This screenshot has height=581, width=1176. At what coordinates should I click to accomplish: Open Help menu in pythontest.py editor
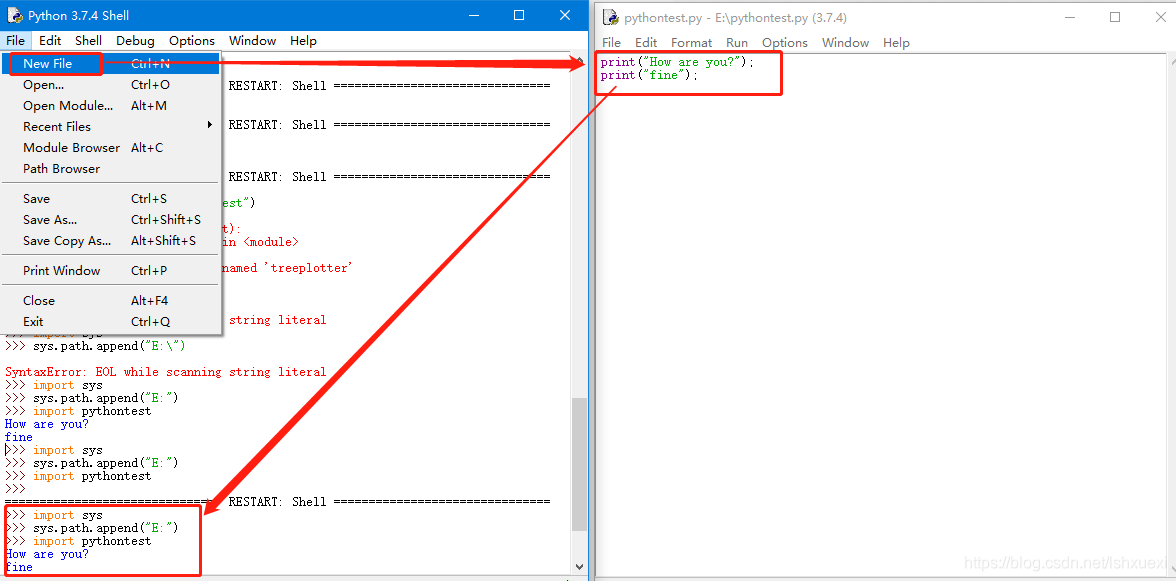click(896, 43)
